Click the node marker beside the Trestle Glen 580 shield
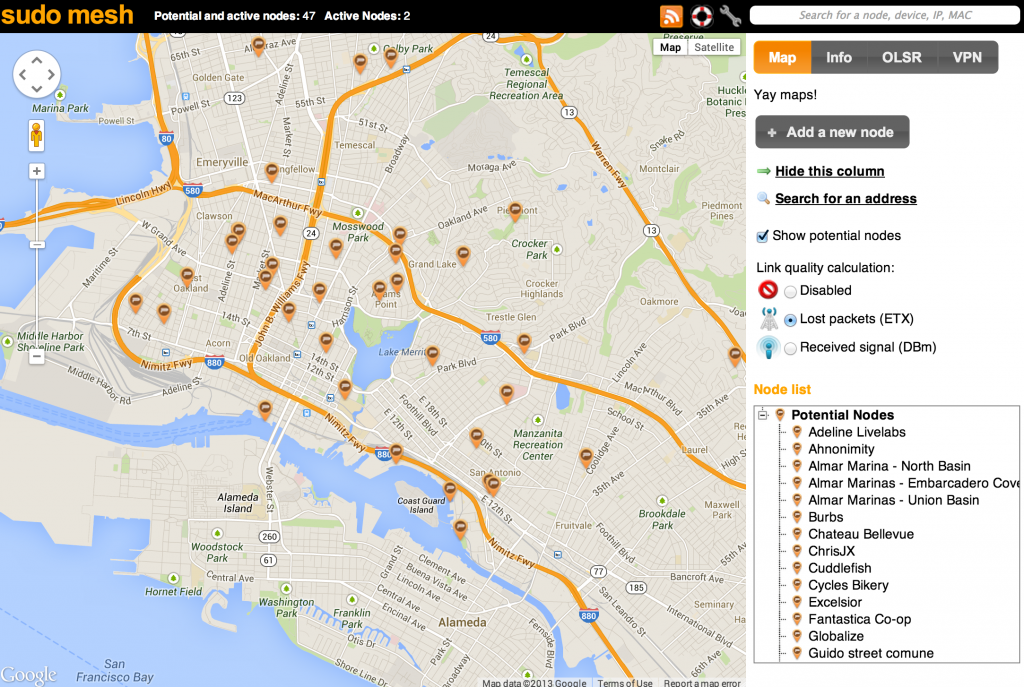 pos(524,342)
